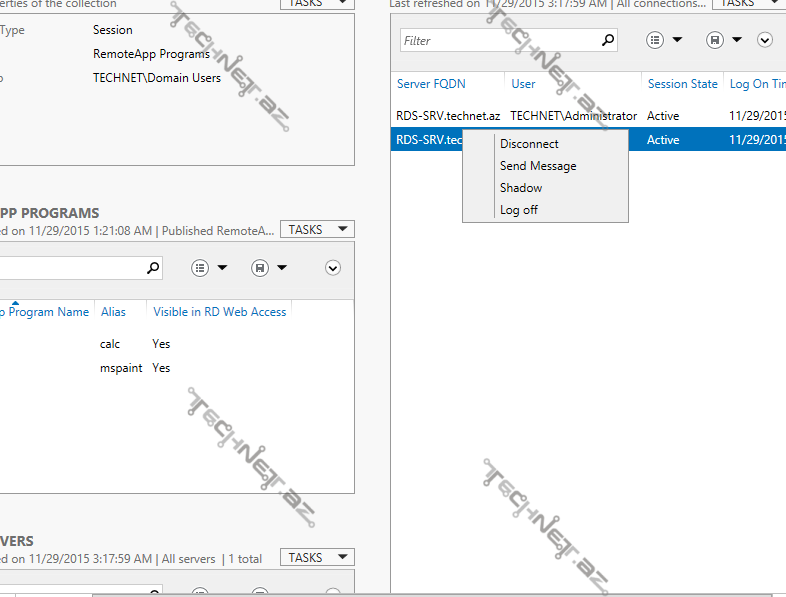This screenshot has height=597, width=786.
Task: Click the magnifier icon in the RemoteApp Programs filter
Action: tap(153, 268)
